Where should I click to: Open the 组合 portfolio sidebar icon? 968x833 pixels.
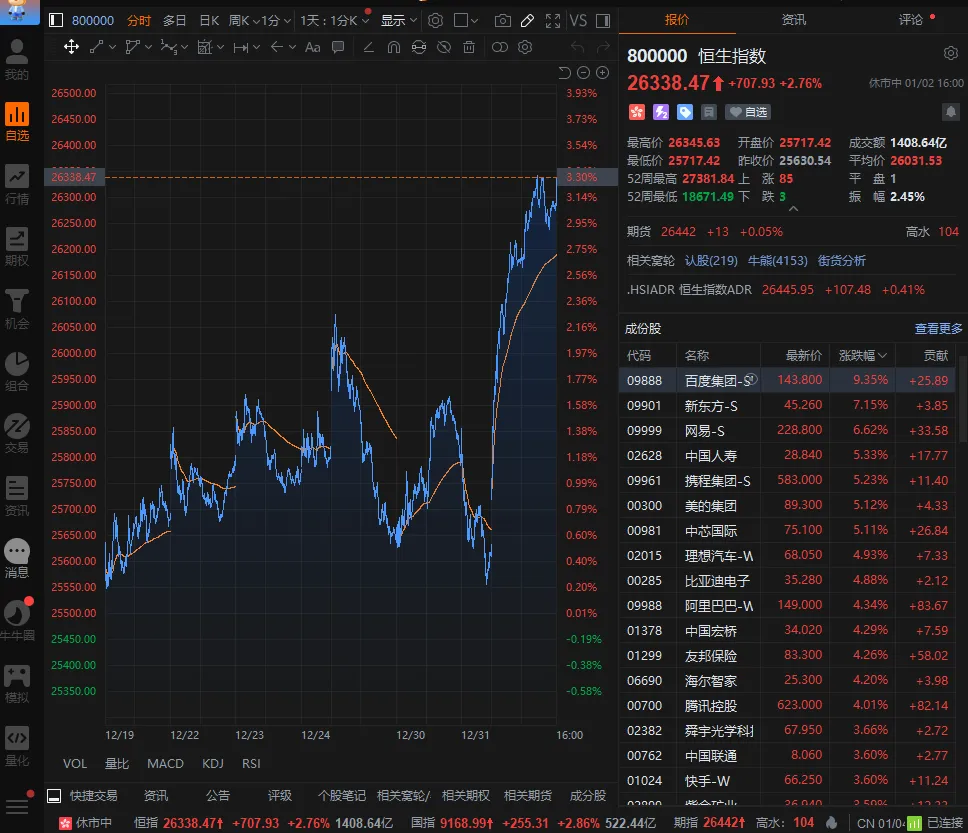point(17,371)
